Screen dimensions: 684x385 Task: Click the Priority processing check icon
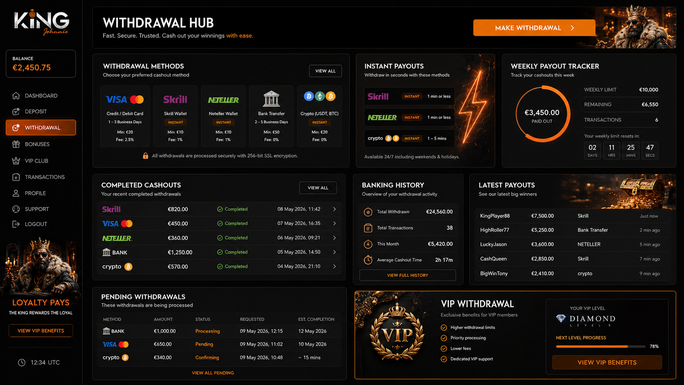coord(444,338)
